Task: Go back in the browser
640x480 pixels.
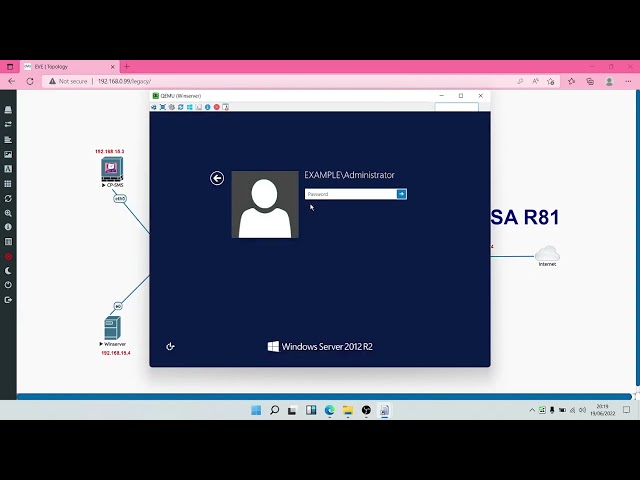Action: click(11, 81)
